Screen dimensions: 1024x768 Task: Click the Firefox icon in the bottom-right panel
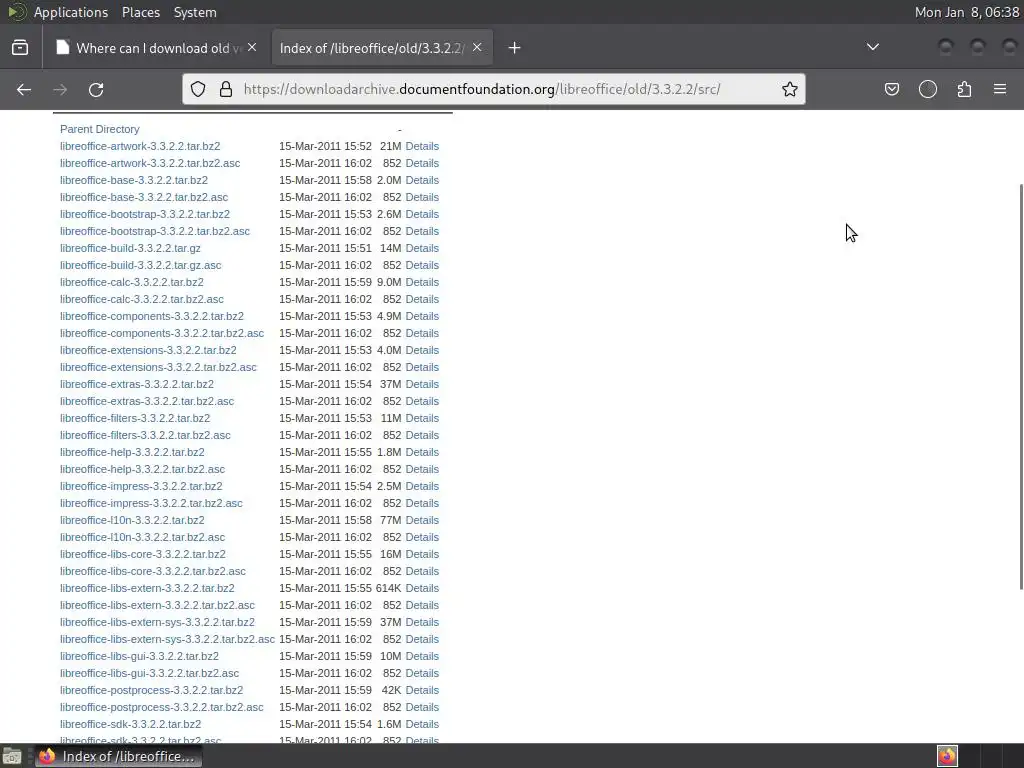click(947, 756)
